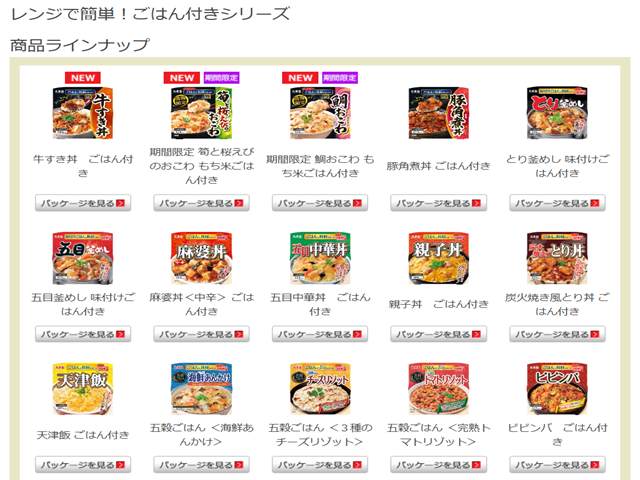Open the 麻婆丼 product thumbnail
Image resolution: width=640 pixels, height=480 pixels.
(201, 258)
